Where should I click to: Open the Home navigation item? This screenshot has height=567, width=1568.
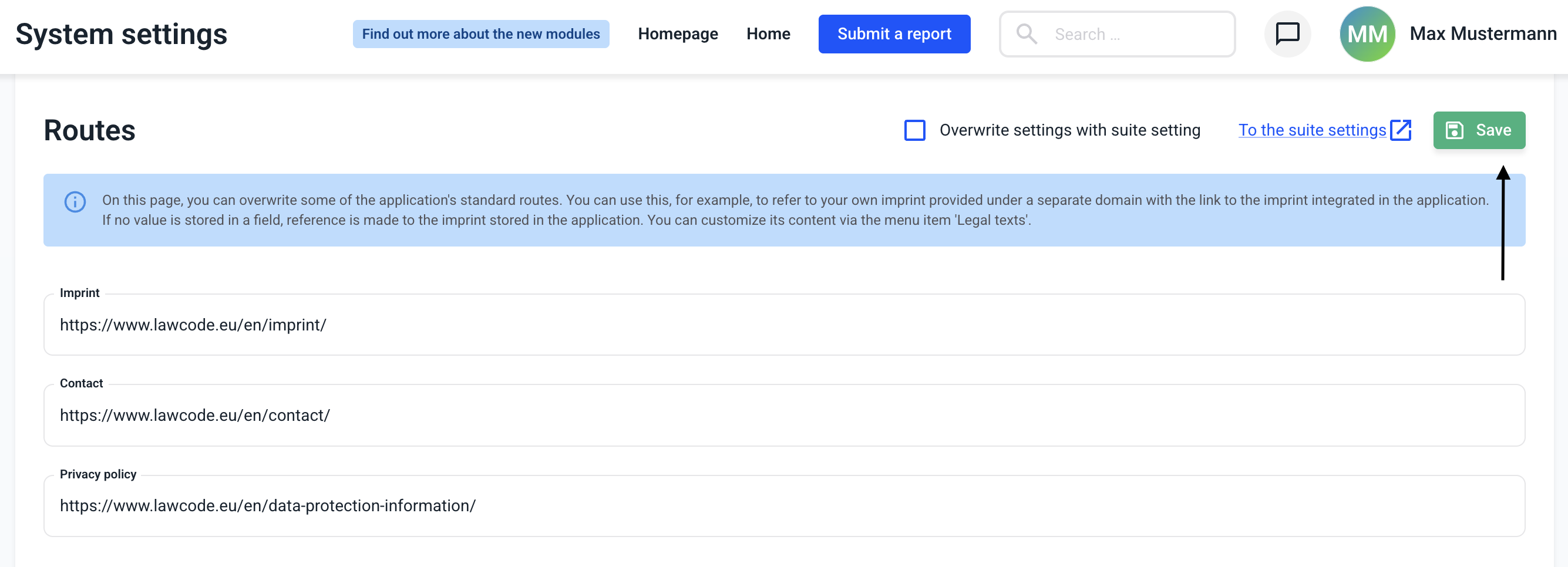[768, 34]
